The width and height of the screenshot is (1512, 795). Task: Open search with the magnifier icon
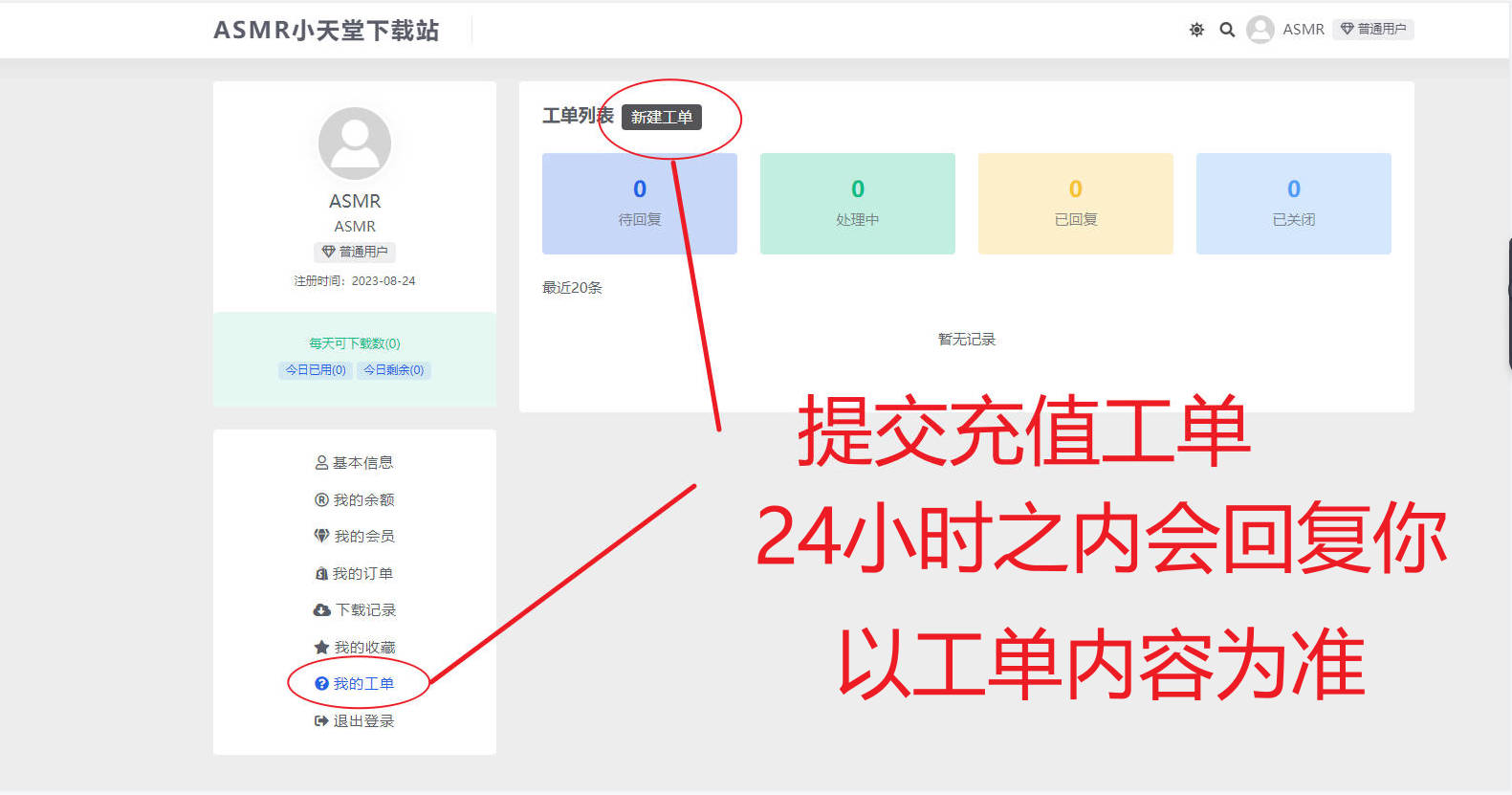pyautogui.click(x=1227, y=30)
